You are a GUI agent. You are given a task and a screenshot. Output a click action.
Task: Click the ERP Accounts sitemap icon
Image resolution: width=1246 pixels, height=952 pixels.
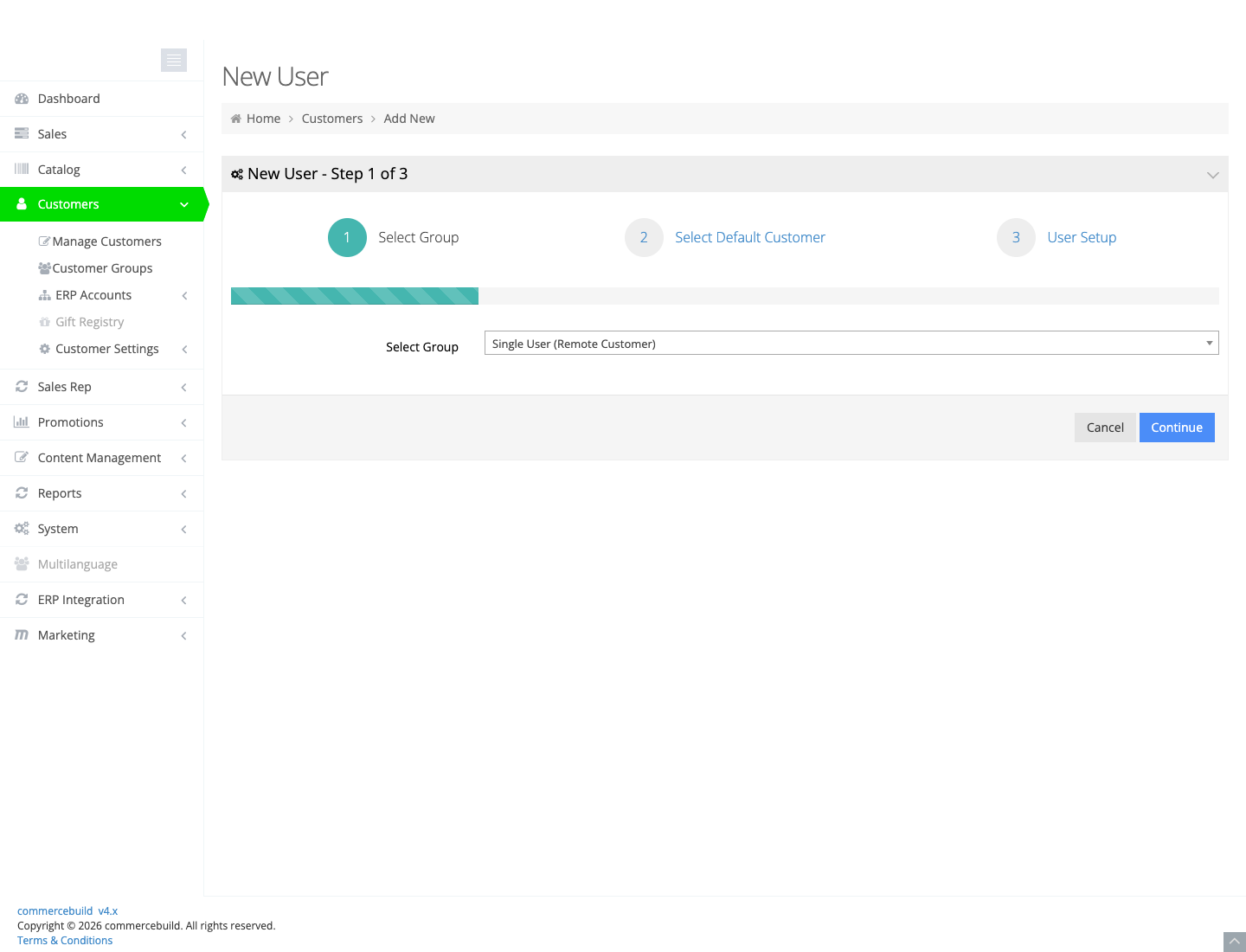(x=45, y=295)
